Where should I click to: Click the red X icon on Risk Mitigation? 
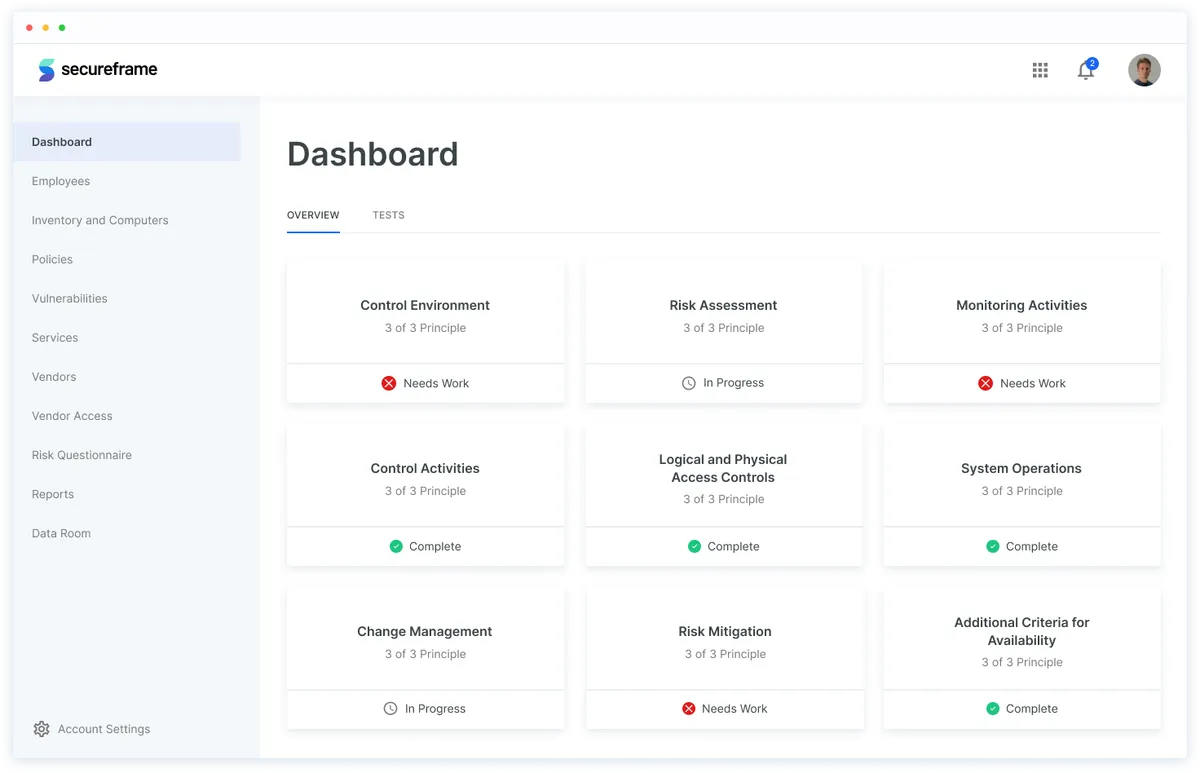point(688,708)
